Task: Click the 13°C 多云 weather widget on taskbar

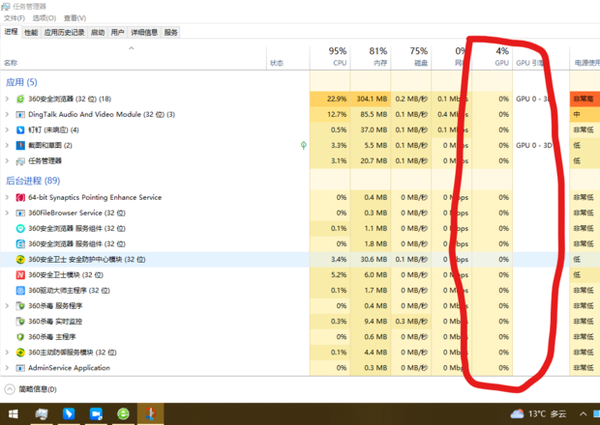Action: (538, 414)
